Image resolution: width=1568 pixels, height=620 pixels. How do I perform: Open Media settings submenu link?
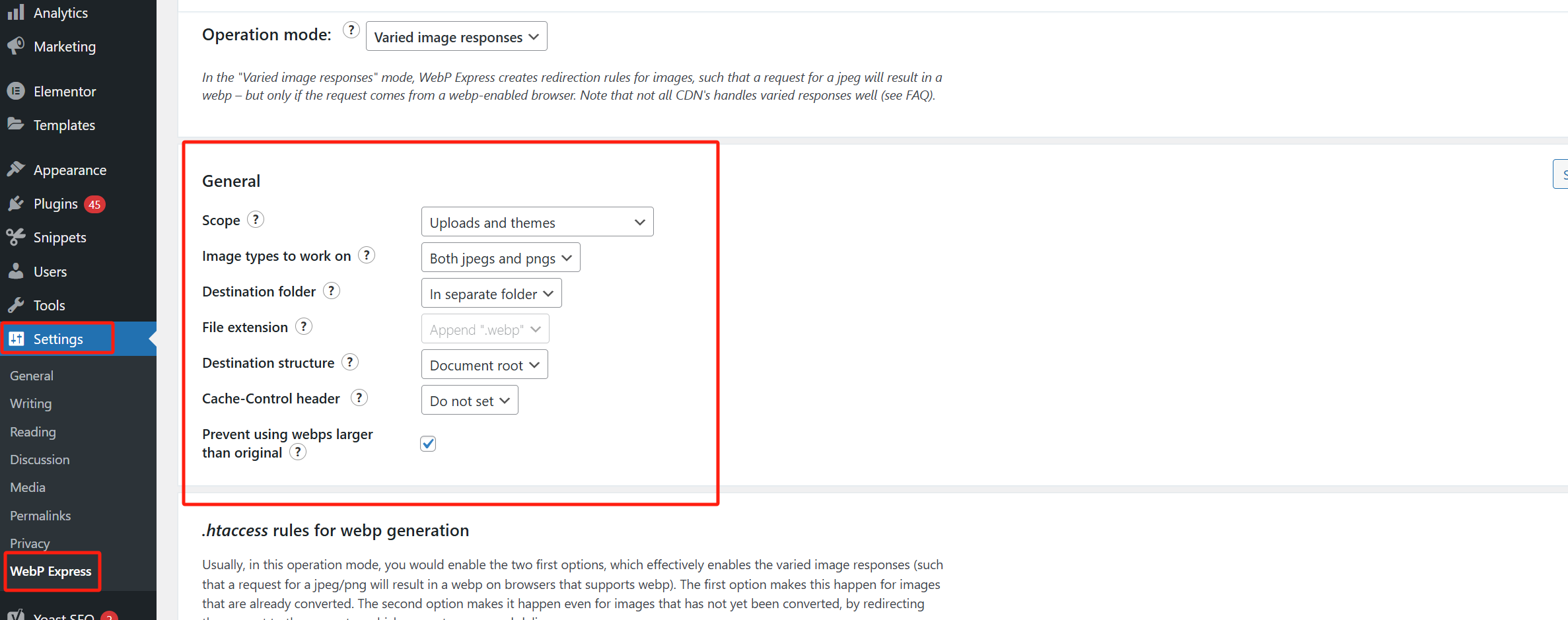pyautogui.click(x=28, y=487)
